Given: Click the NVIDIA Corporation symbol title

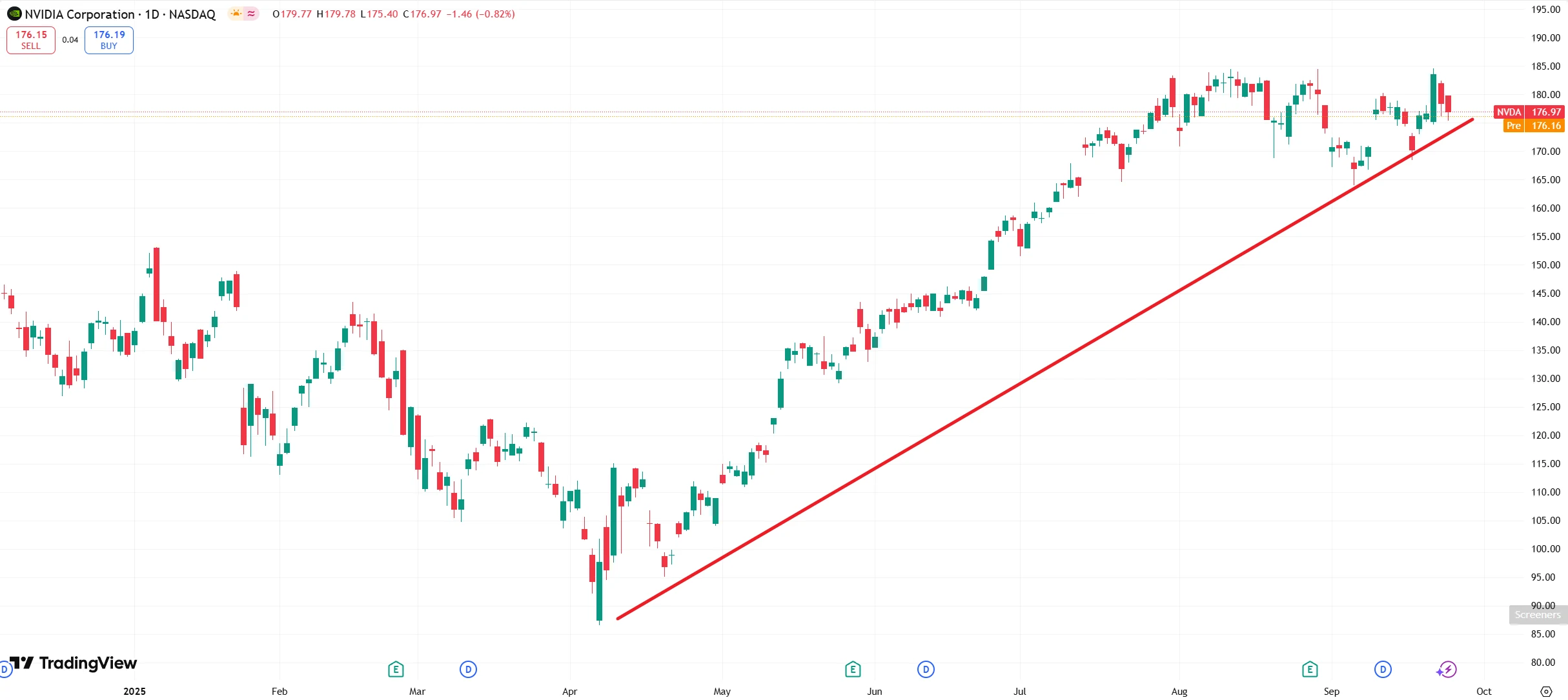Looking at the screenshot, I should [x=79, y=14].
